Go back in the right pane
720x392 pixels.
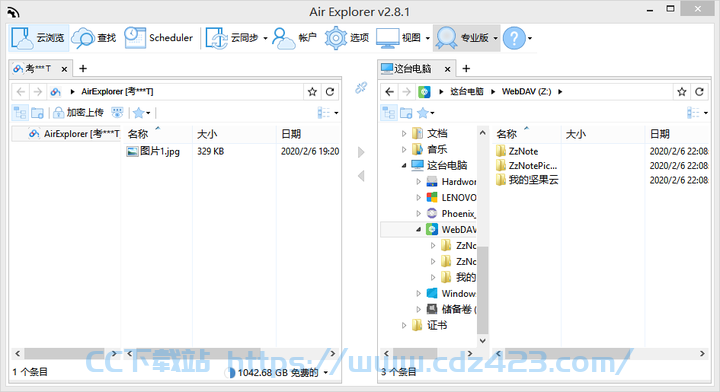click(x=390, y=92)
